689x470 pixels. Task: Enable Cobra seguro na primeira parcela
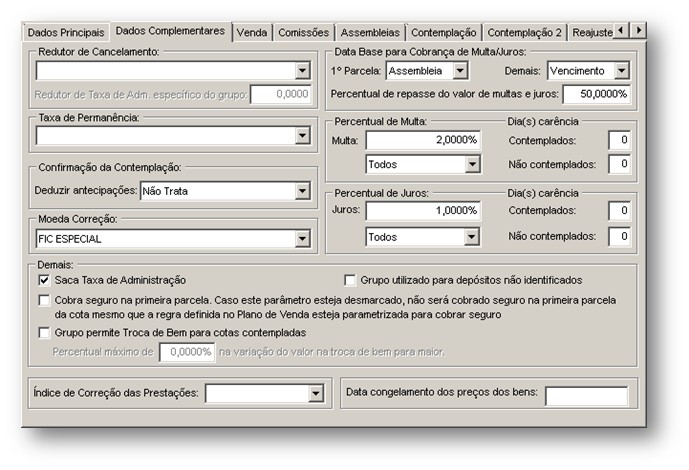click(x=44, y=300)
